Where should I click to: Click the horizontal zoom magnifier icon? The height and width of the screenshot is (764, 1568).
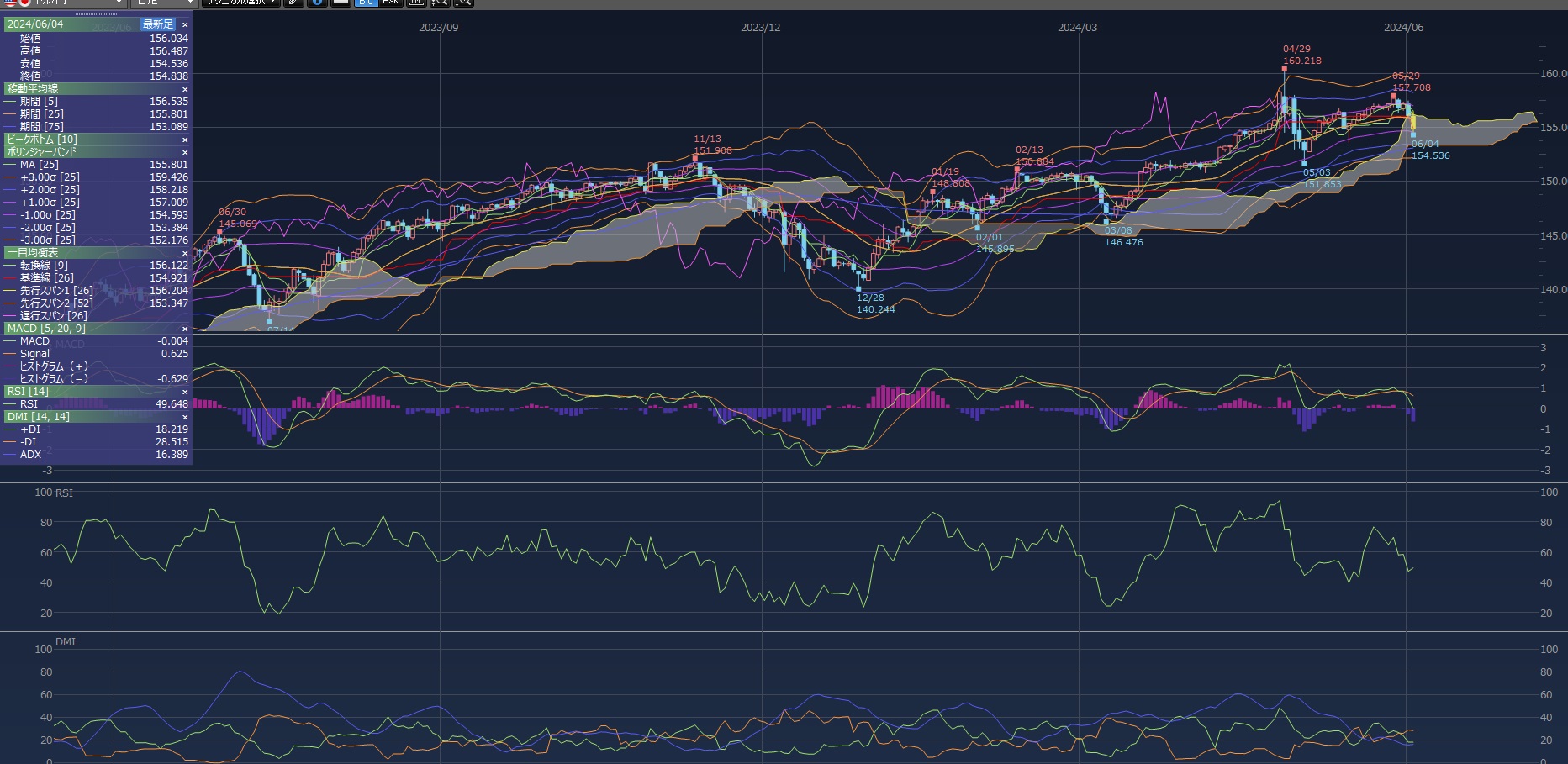[x=440, y=3]
